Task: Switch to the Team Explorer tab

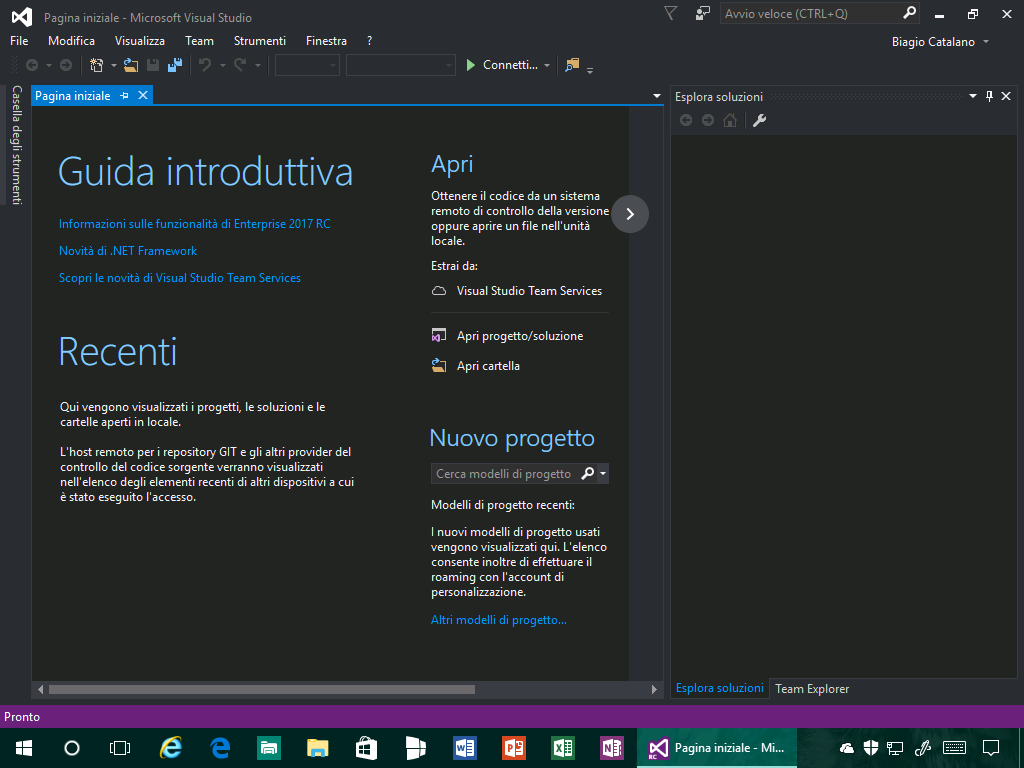Action: point(812,688)
